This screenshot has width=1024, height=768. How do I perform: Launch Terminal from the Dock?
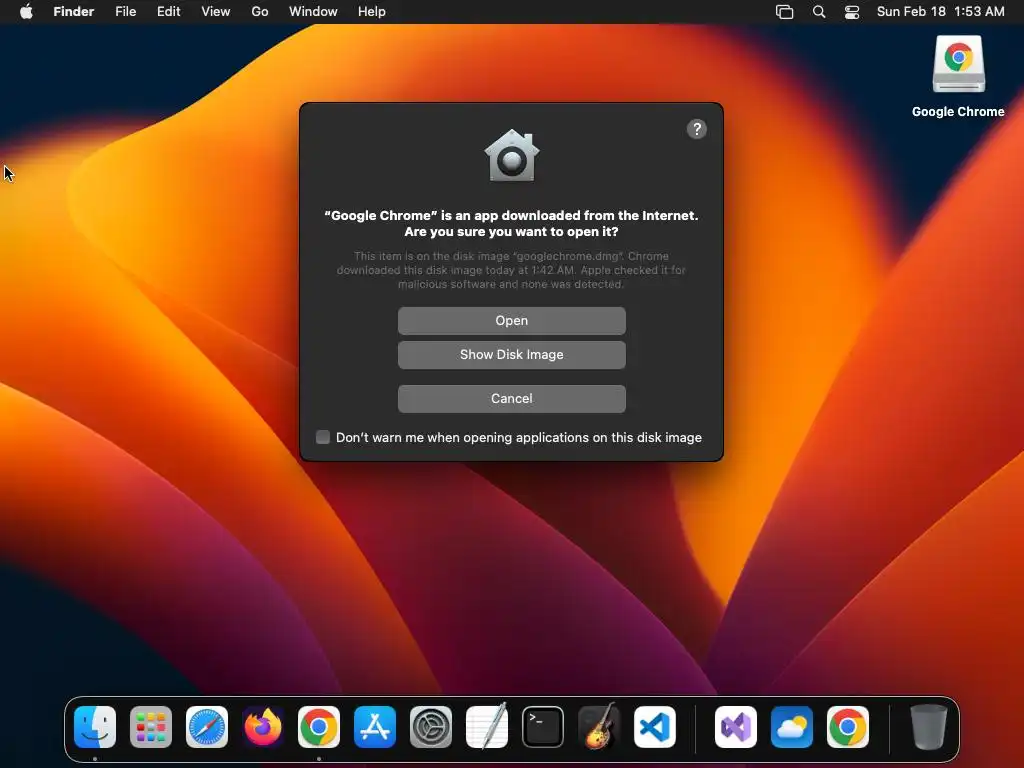point(543,727)
